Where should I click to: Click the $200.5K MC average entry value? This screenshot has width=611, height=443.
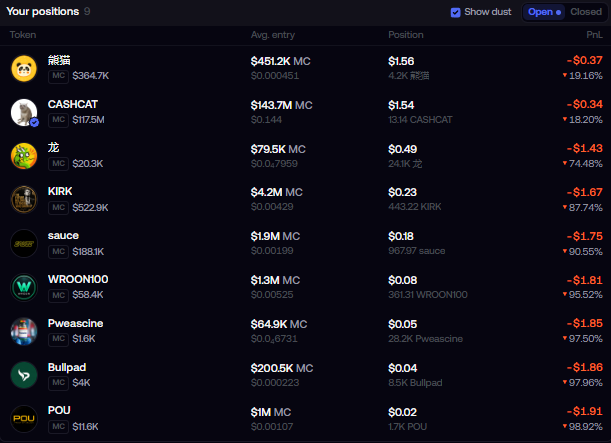(282, 368)
